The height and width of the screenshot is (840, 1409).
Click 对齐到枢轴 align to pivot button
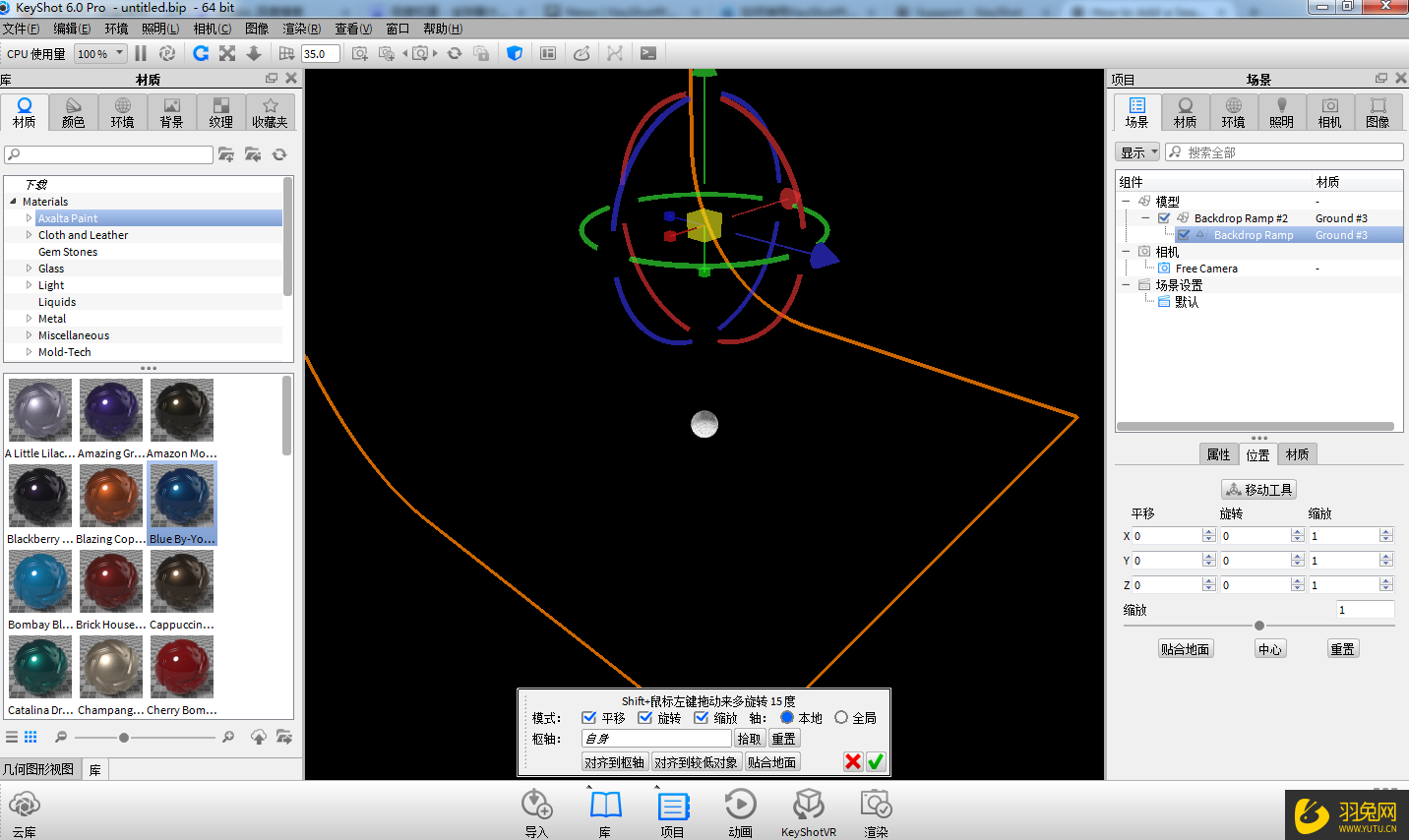tap(615, 762)
